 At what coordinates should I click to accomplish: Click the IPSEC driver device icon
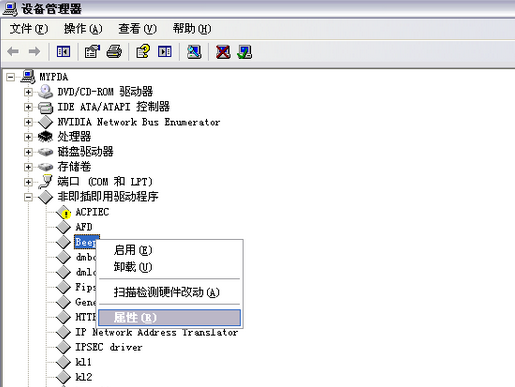[63, 347]
